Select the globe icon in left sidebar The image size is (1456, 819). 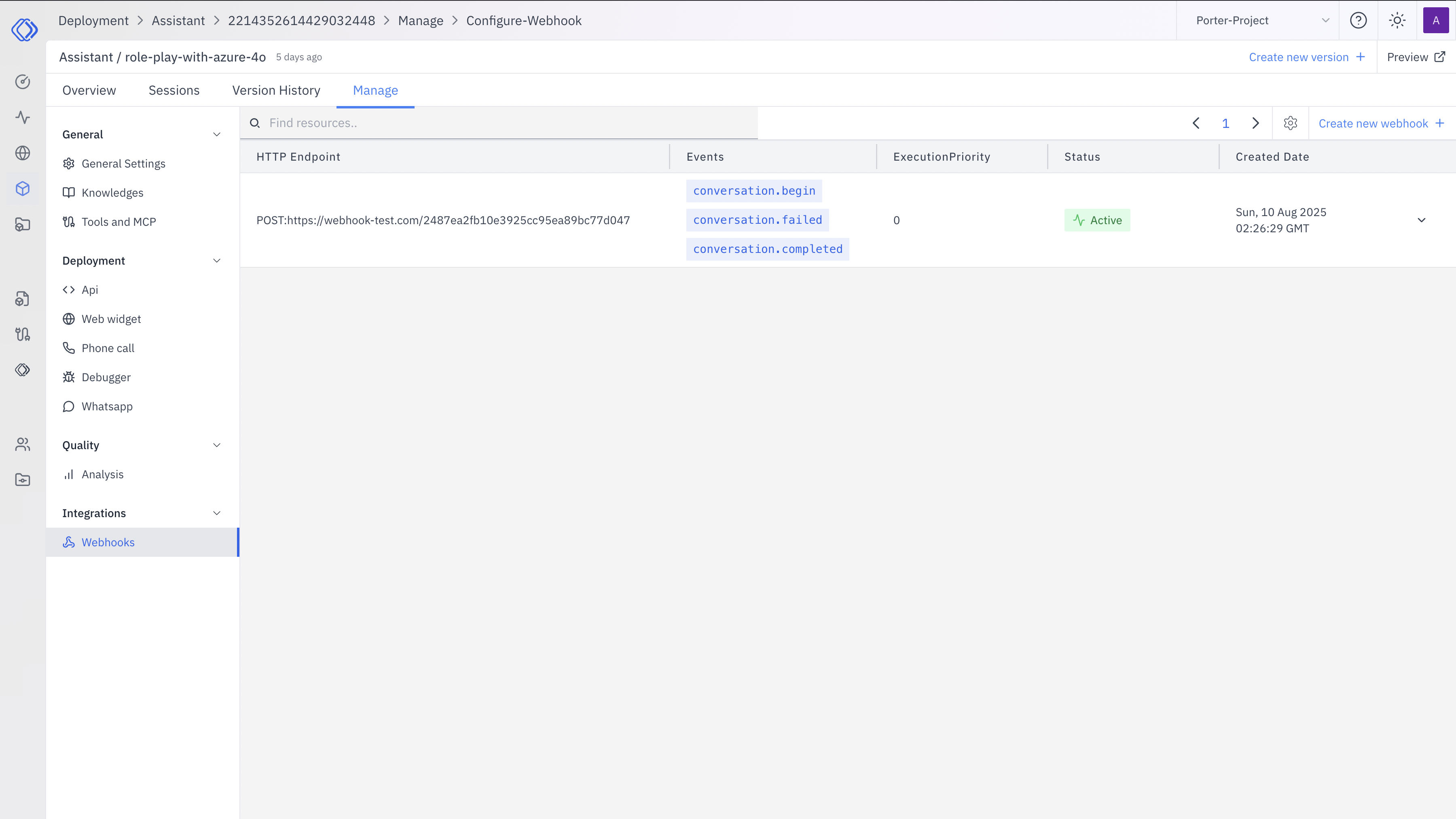[23, 153]
